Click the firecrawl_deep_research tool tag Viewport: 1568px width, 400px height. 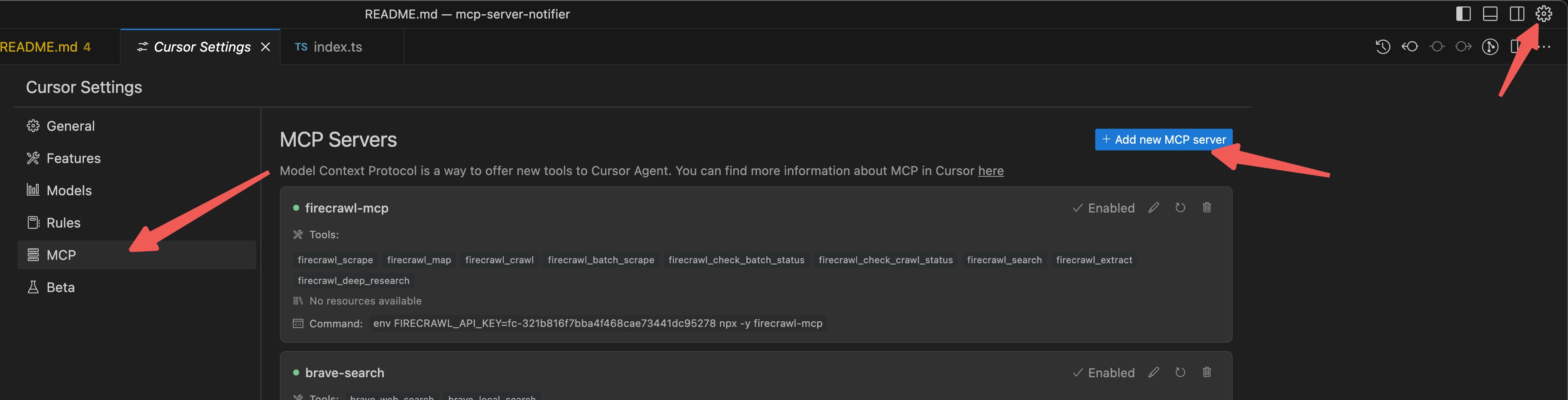[x=354, y=281]
